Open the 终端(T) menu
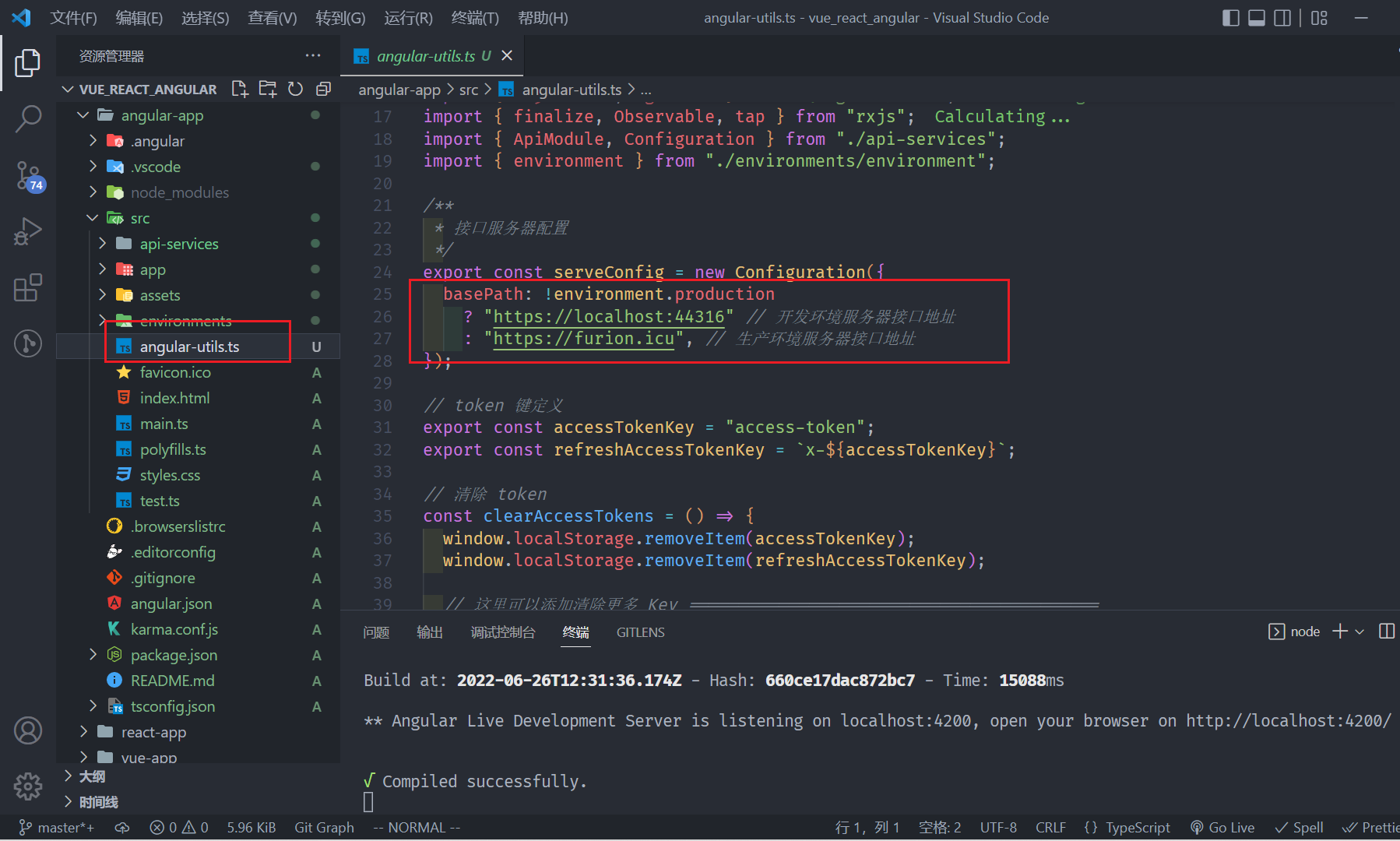 [475, 18]
